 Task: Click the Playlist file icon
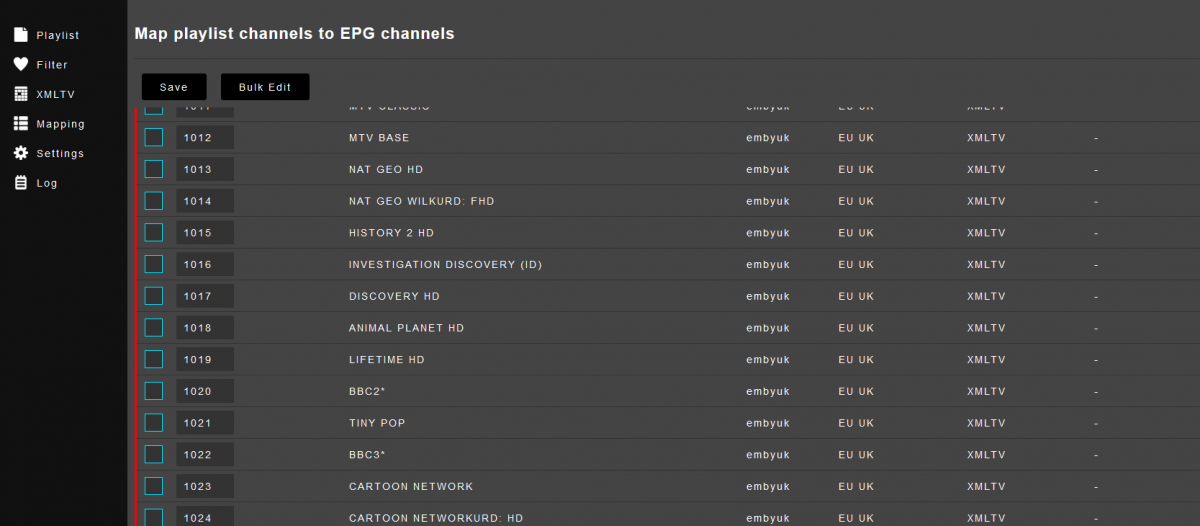(20, 35)
